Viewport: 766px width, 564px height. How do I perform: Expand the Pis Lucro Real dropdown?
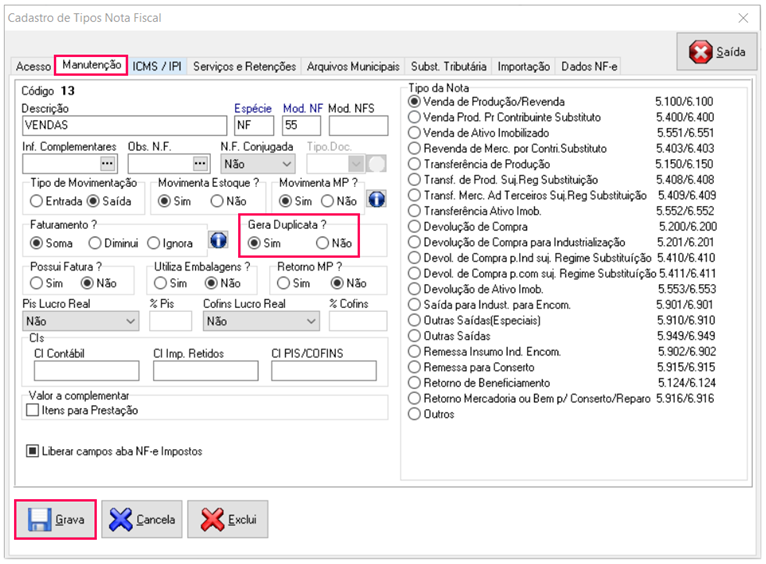click(x=130, y=321)
